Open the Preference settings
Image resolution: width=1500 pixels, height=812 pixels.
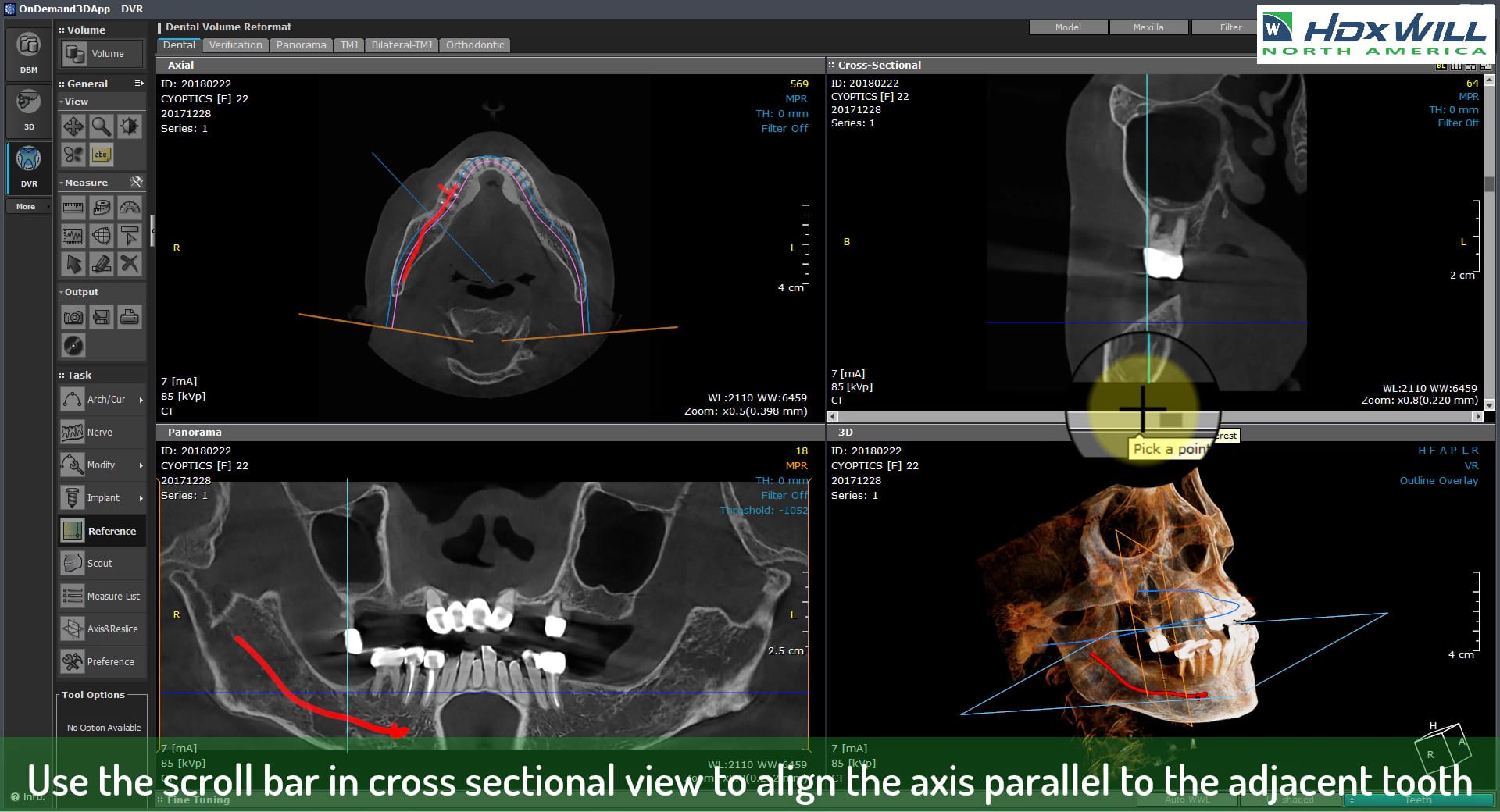pos(102,661)
